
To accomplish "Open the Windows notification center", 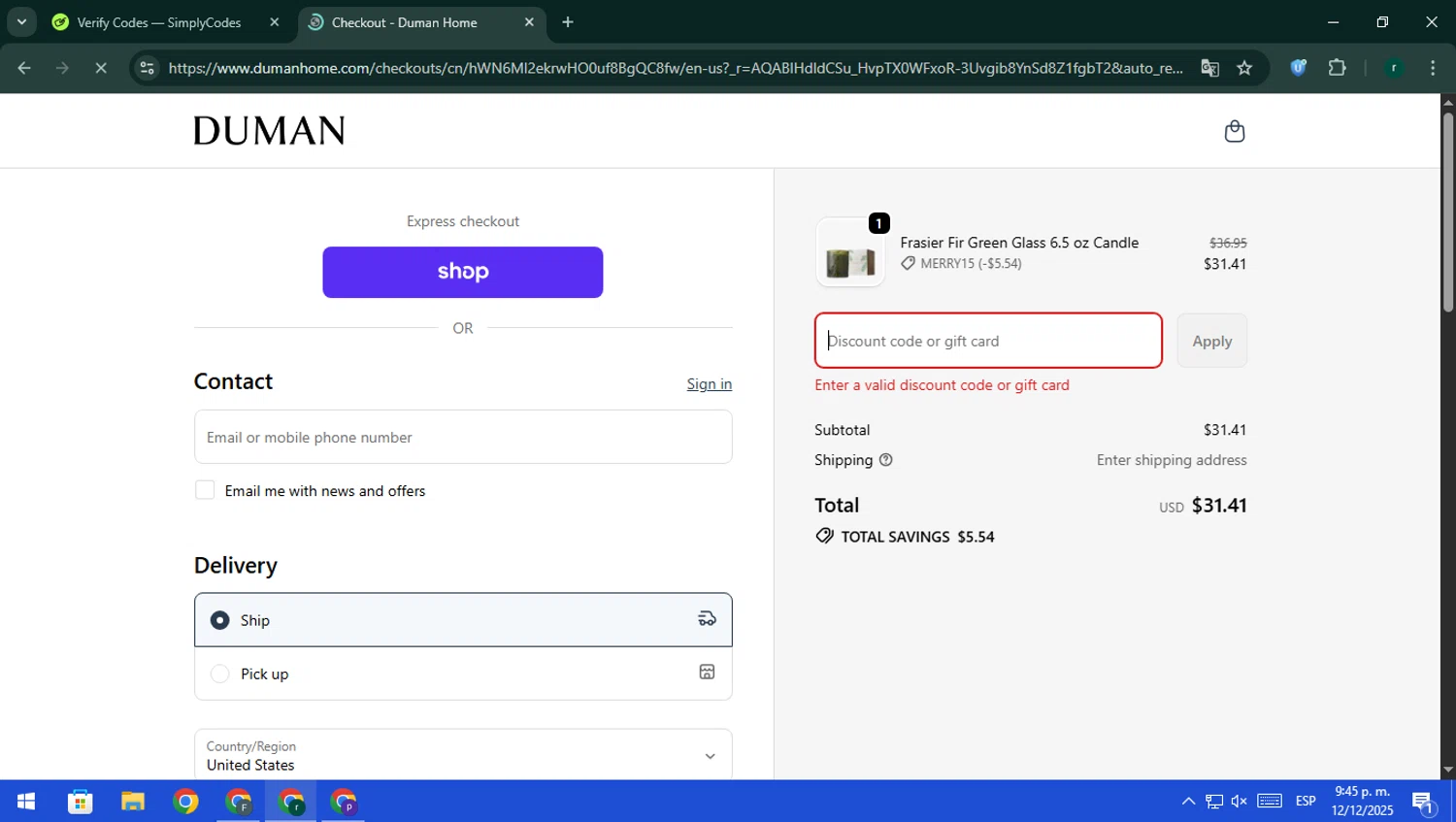I will (1424, 803).
